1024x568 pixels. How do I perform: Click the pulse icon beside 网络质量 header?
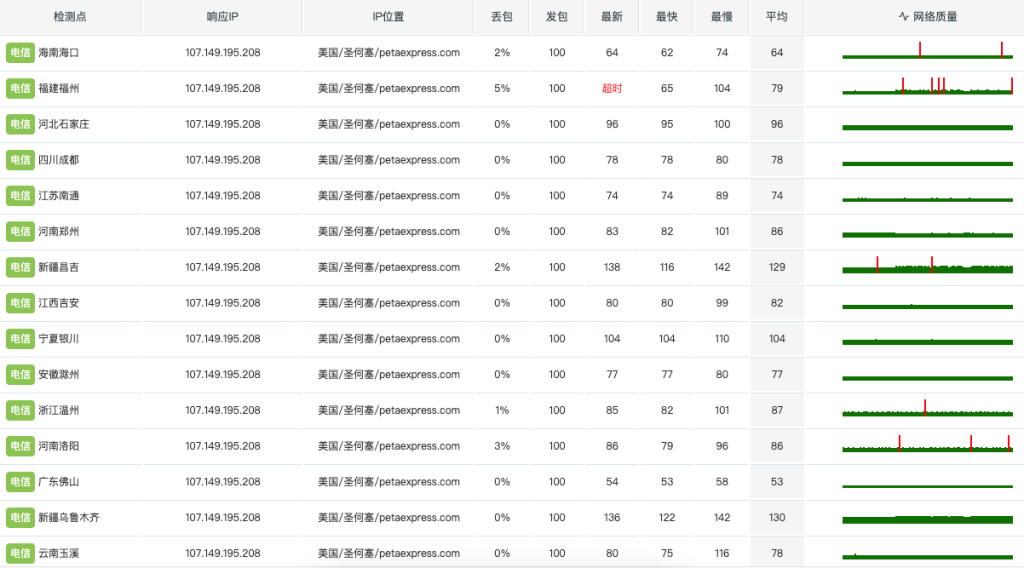tap(904, 17)
